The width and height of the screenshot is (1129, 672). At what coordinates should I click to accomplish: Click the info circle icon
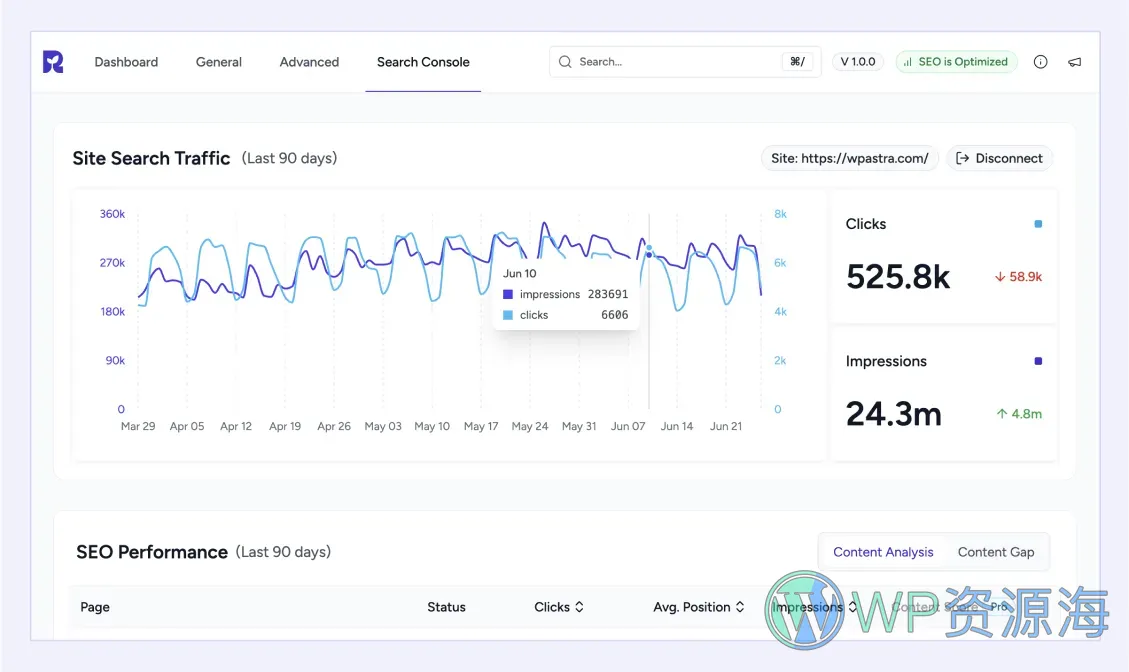pos(1040,61)
